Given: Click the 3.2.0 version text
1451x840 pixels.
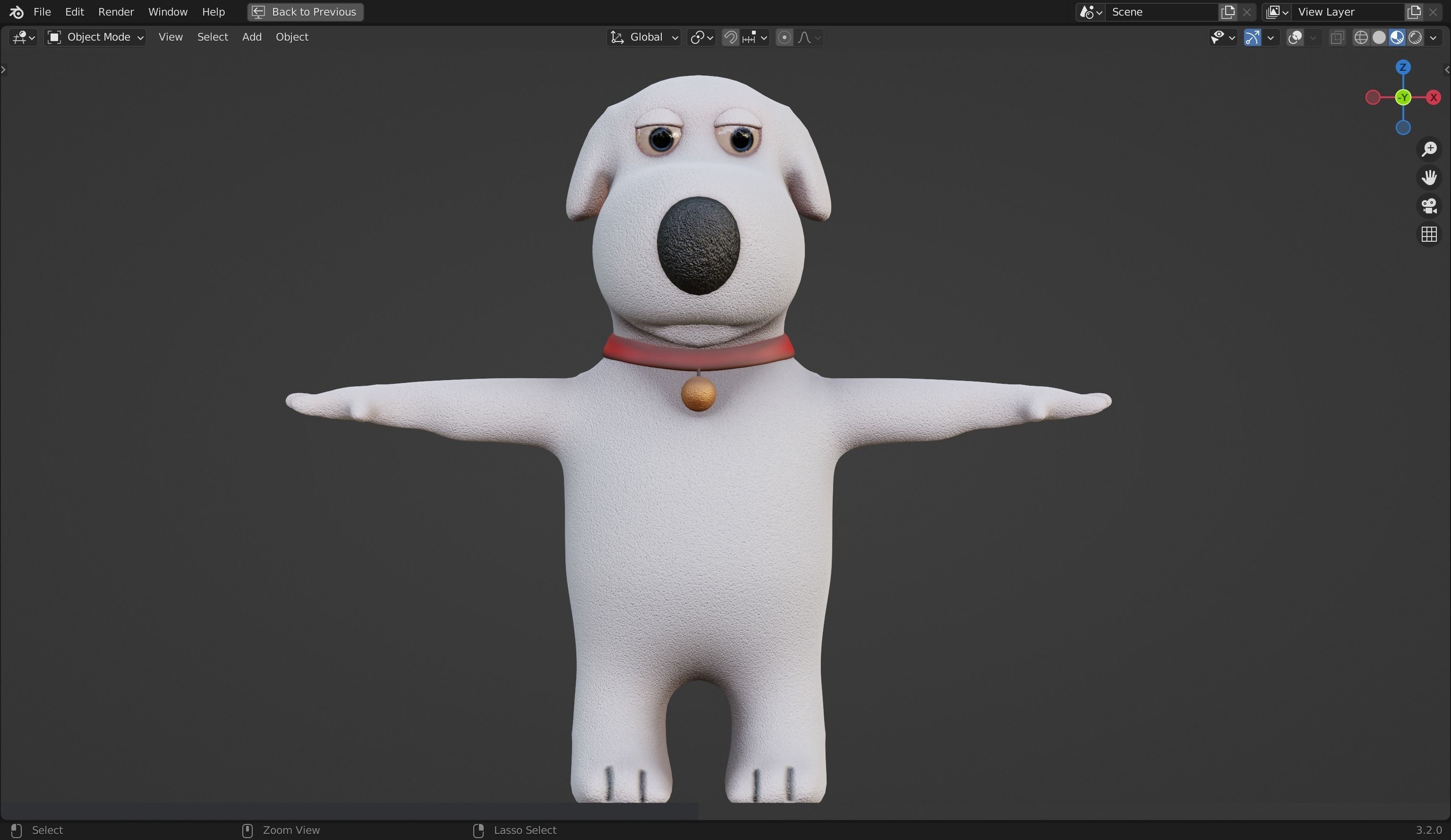Looking at the screenshot, I should [x=1428, y=830].
